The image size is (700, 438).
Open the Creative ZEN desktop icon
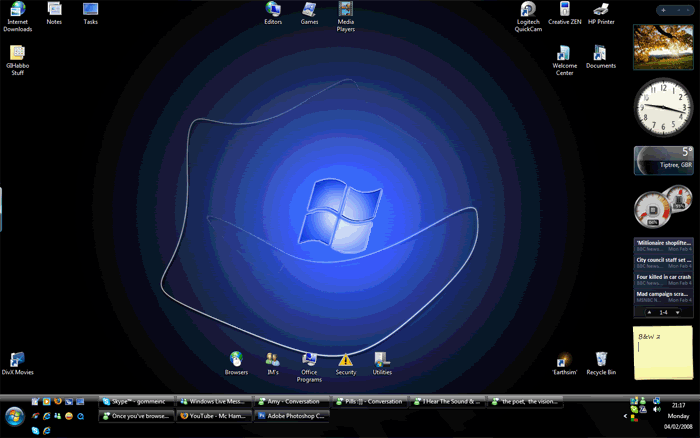point(565,10)
